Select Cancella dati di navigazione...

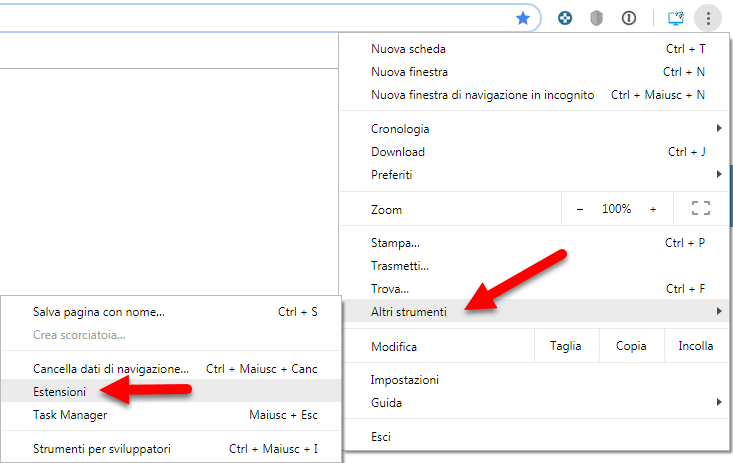(x=171, y=369)
